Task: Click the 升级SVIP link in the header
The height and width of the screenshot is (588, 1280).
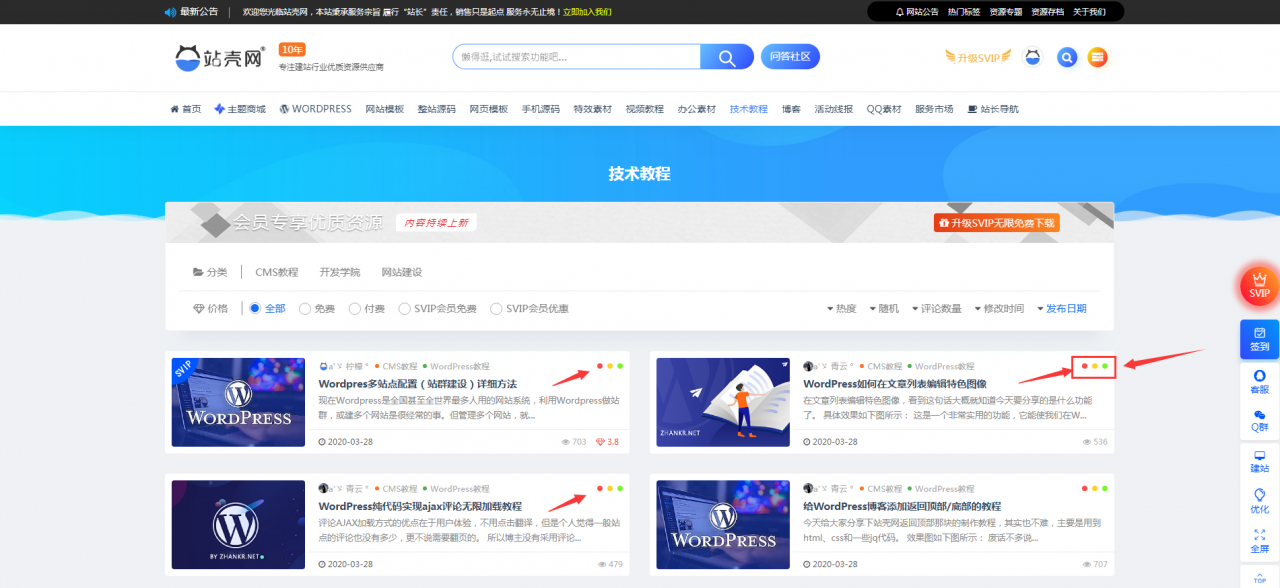Action: 978,57
